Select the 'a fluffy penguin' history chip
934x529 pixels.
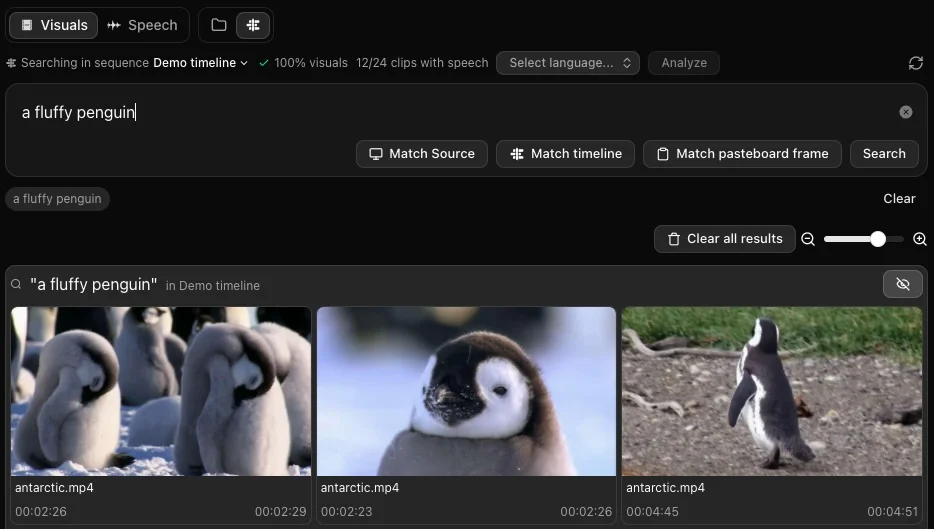tap(57, 198)
